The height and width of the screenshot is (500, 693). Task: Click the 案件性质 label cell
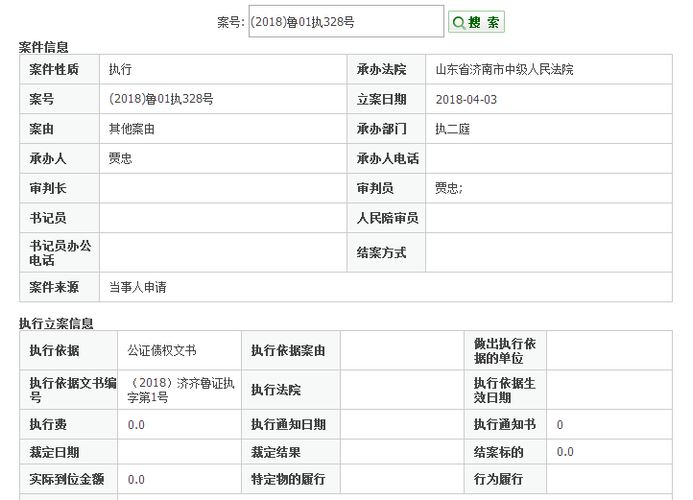click(x=59, y=69)
